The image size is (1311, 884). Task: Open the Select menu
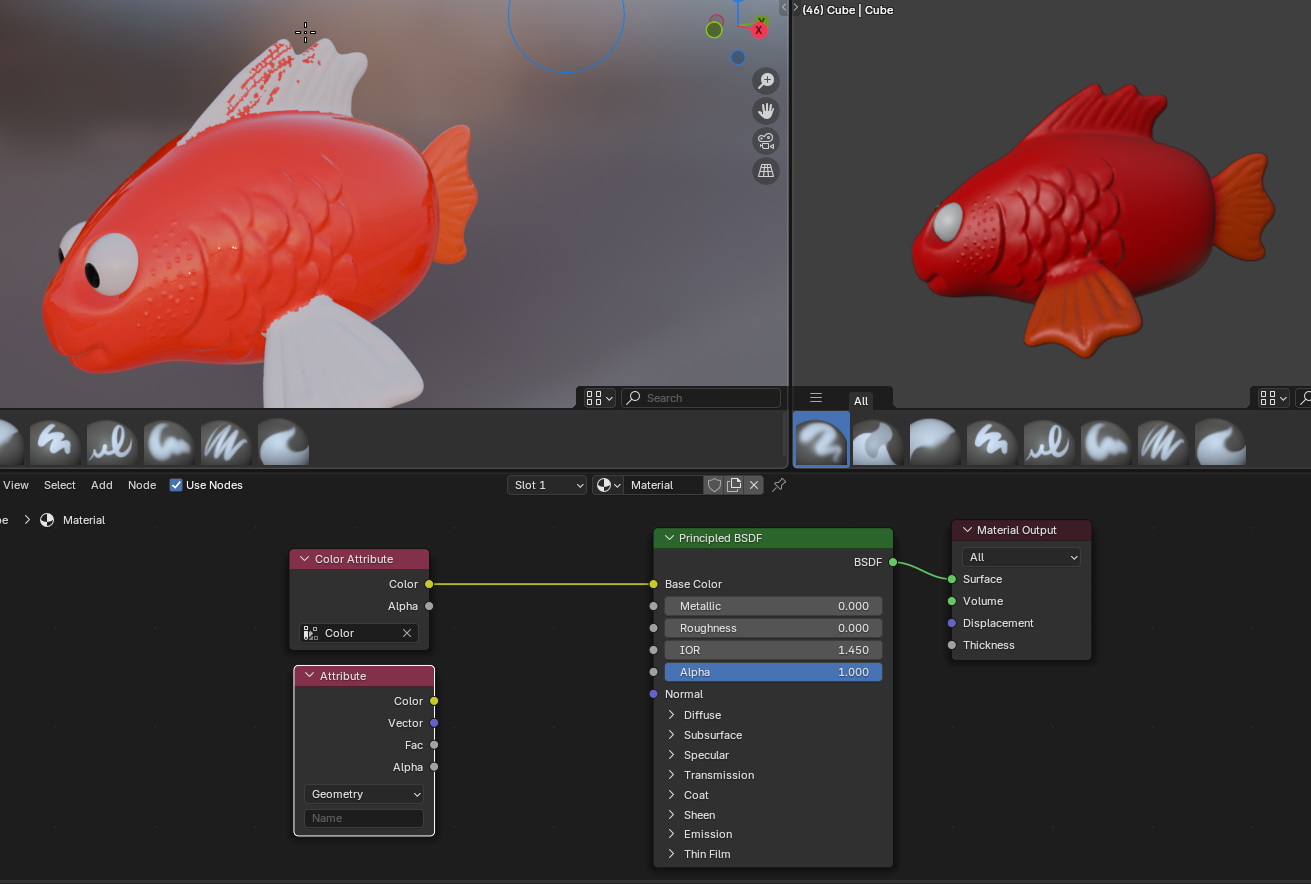coord(60,485)
